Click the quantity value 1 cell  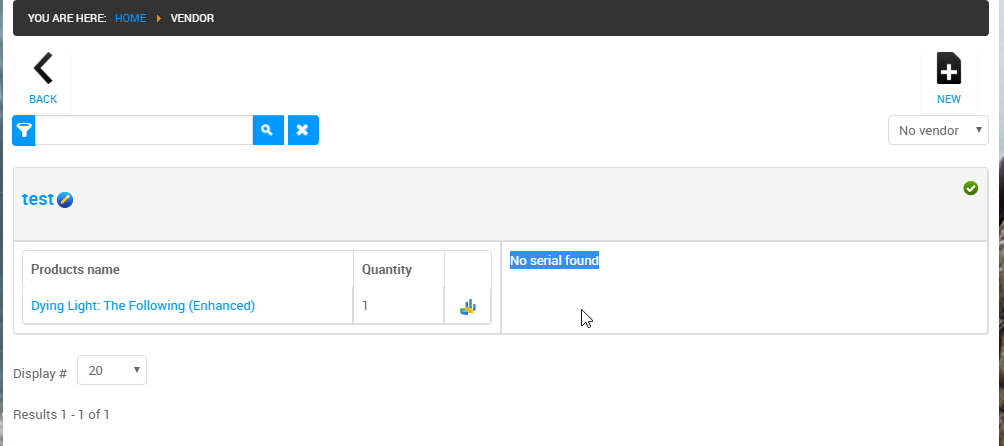pyautogui.click(x=398, y=306)
